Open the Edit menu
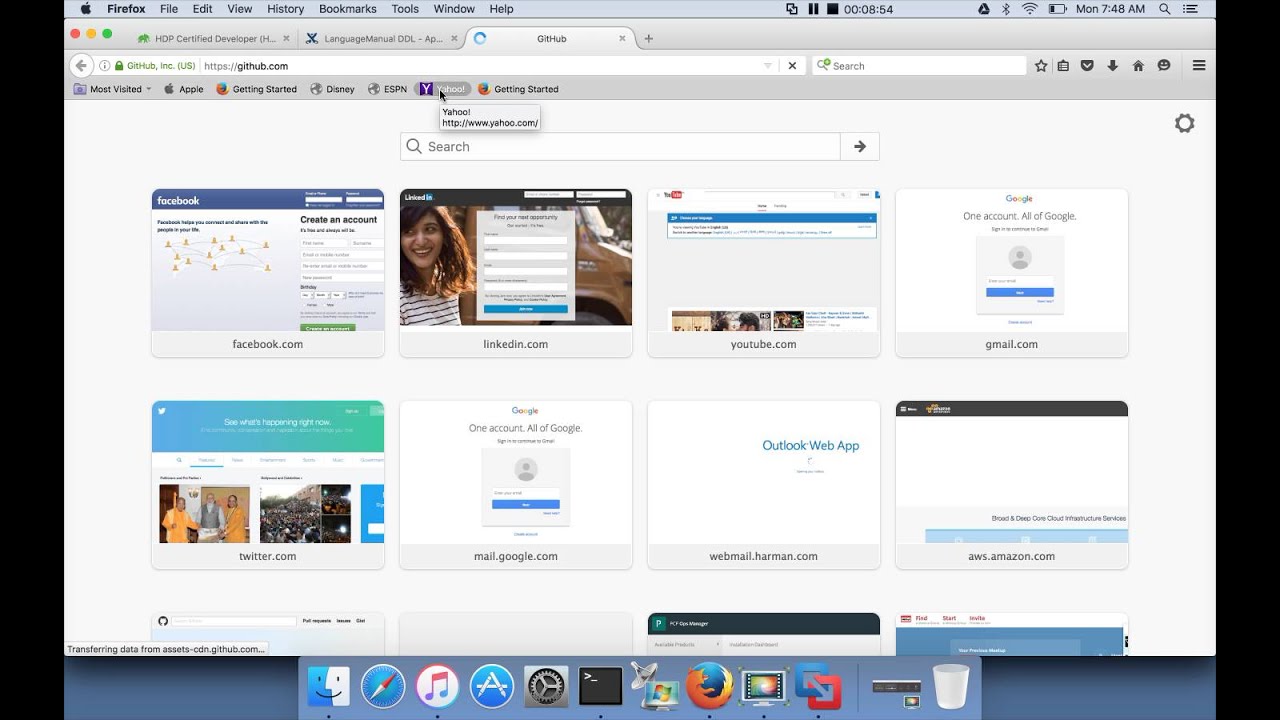The image size is (1280, 720). [203, 9]
